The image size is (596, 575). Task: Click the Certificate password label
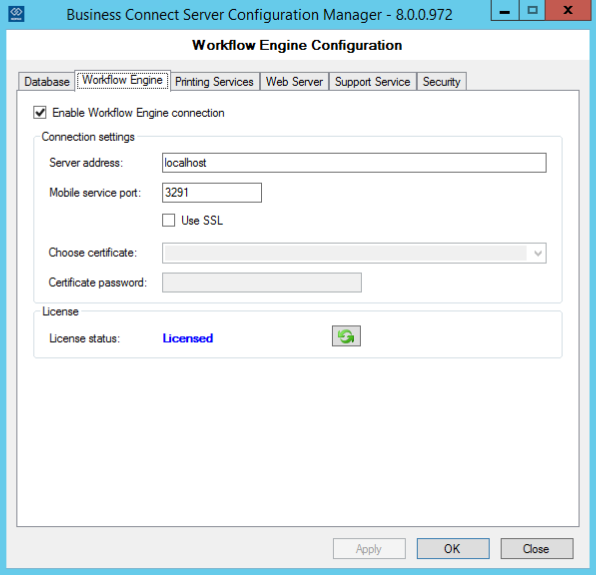coord(98,282)
